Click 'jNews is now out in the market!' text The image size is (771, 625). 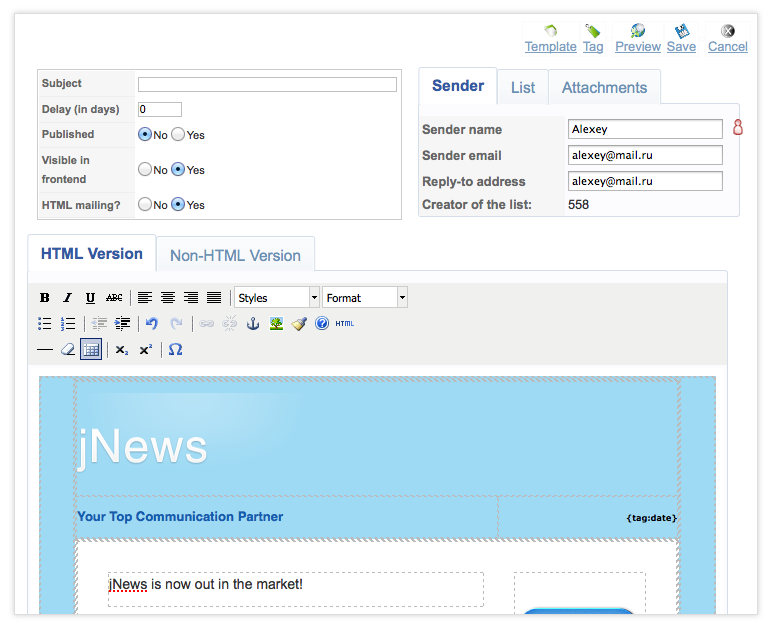pyautogui.click(x=206, y=584)
